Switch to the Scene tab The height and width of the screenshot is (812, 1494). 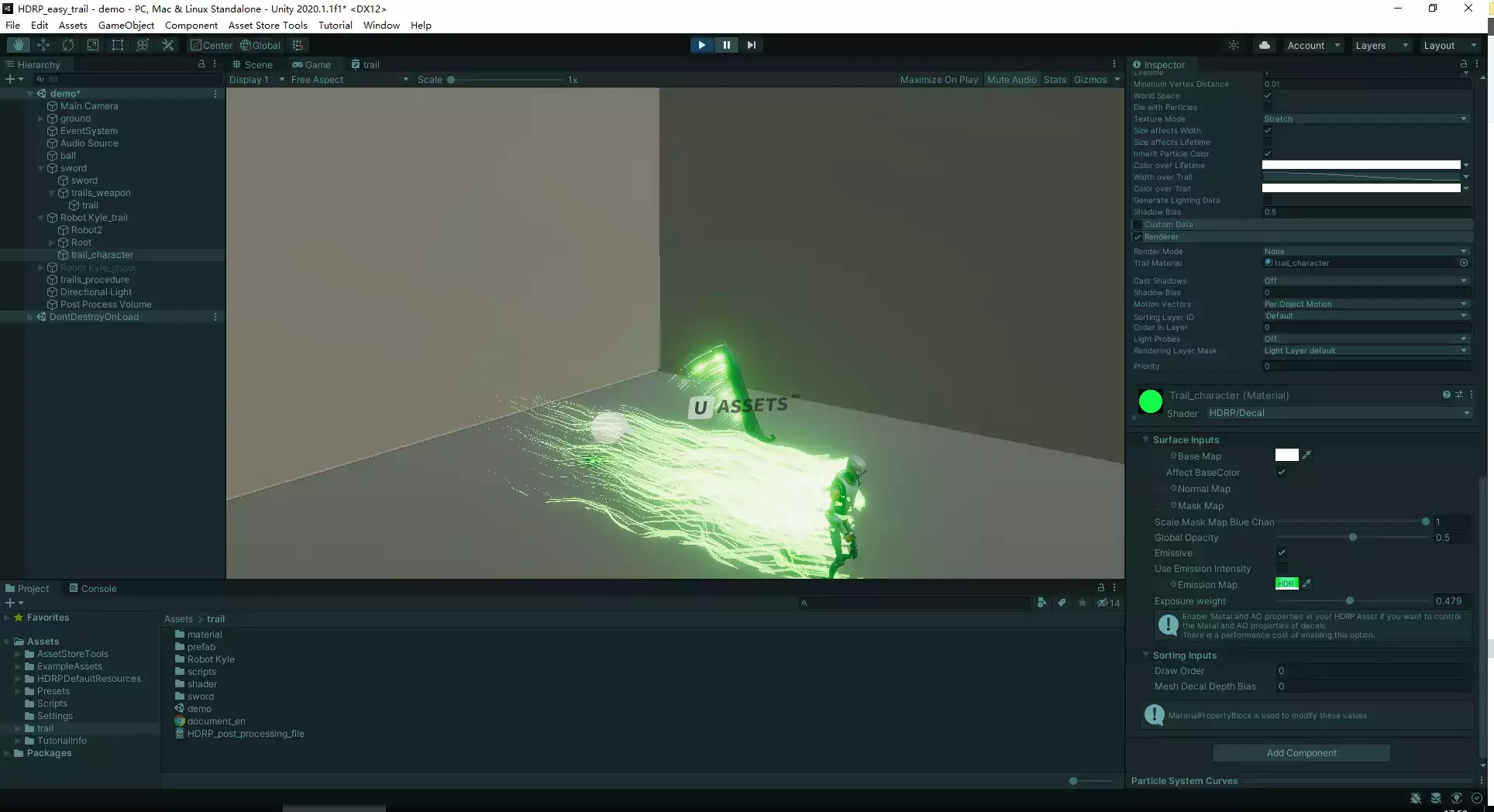(253, 65)
